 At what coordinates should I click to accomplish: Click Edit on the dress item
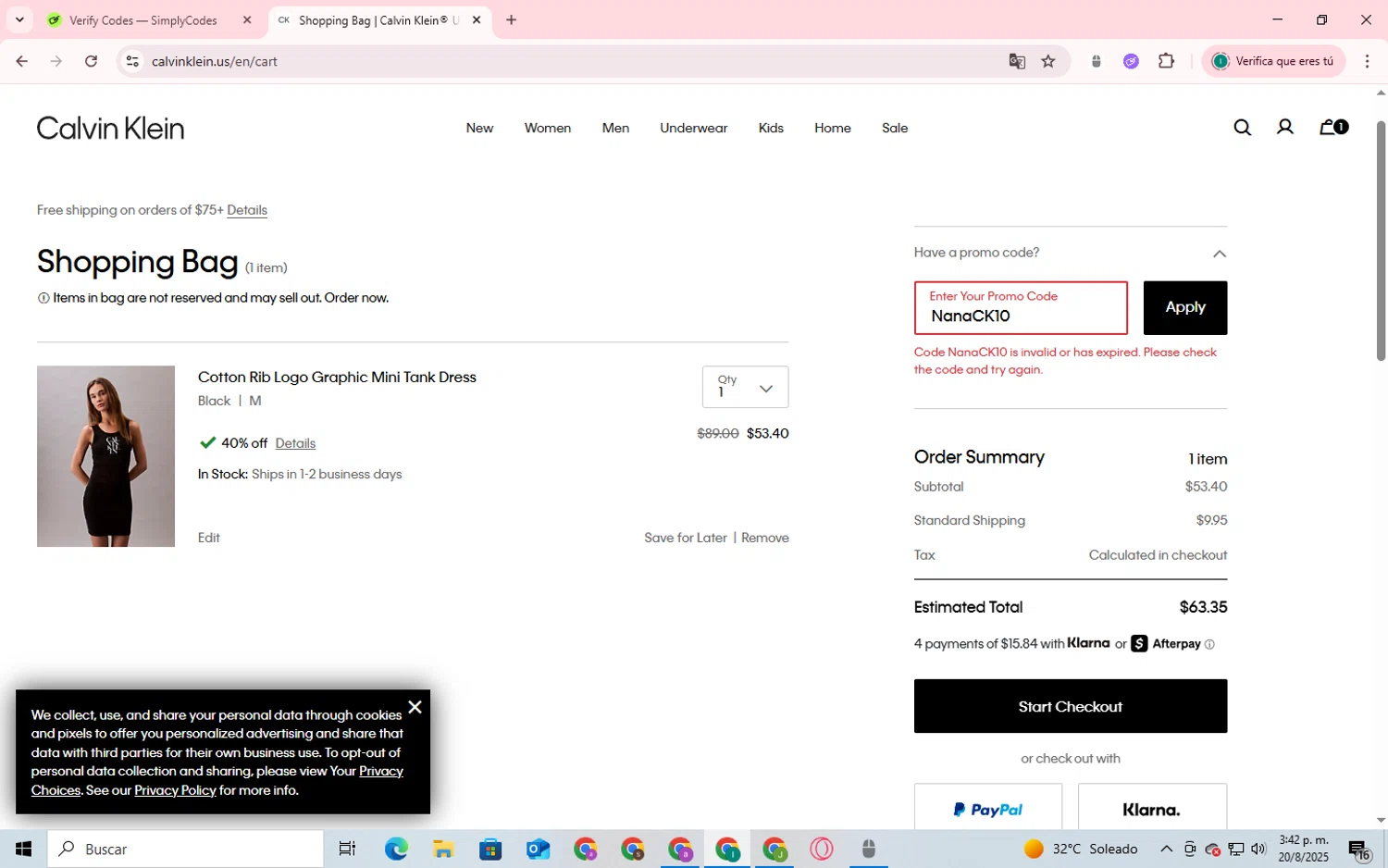[x=208, y=538]
